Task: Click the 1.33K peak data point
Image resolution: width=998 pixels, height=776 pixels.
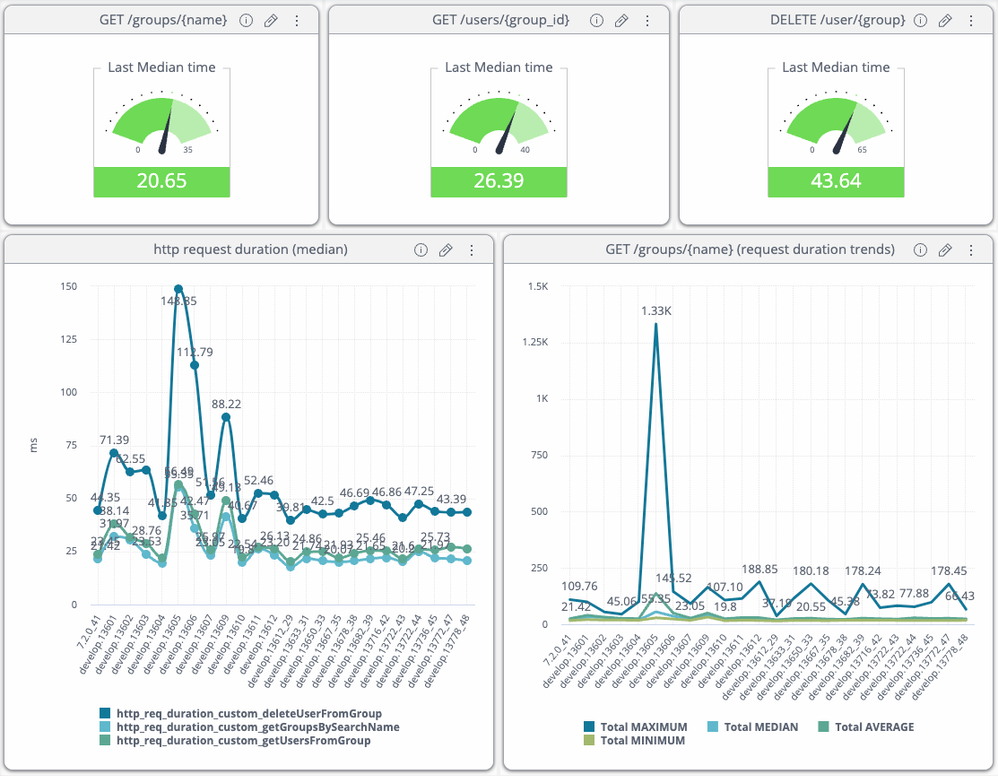Action: coord(656,324)
